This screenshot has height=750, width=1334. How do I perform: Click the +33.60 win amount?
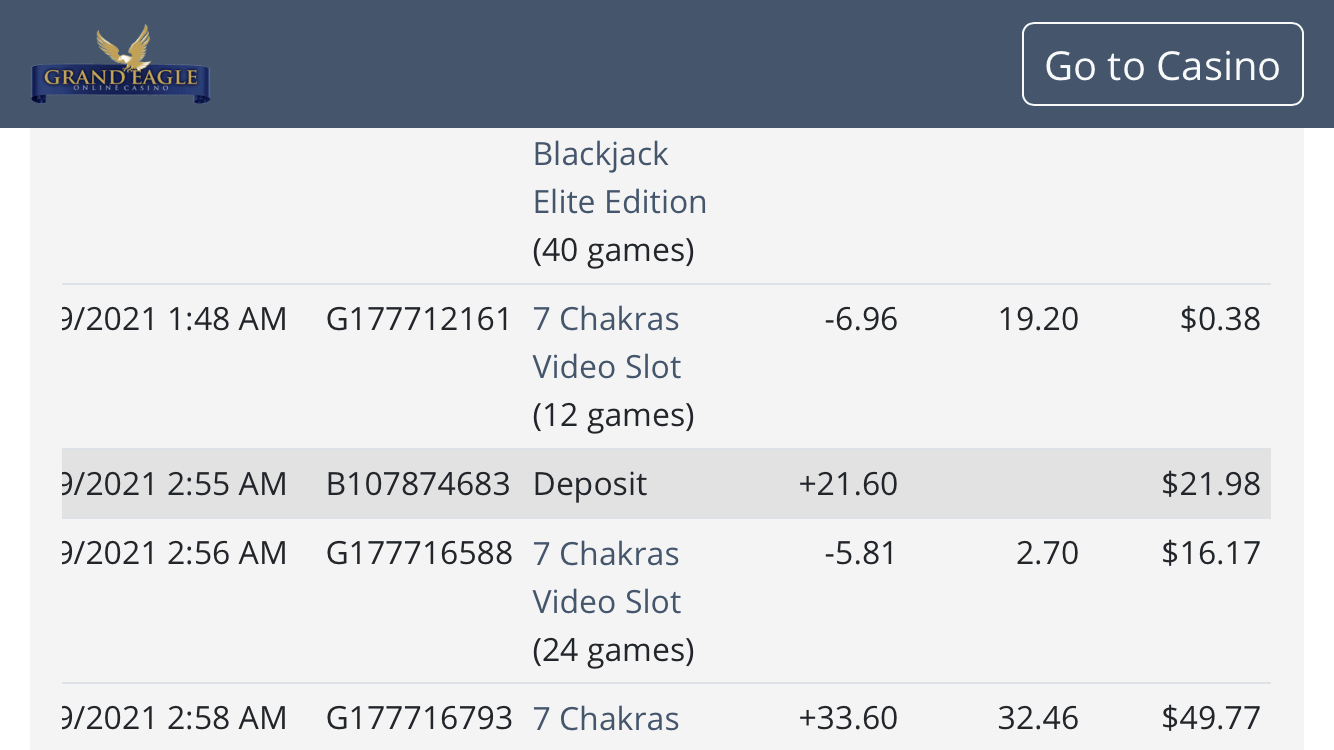click(x=848, y=718)
